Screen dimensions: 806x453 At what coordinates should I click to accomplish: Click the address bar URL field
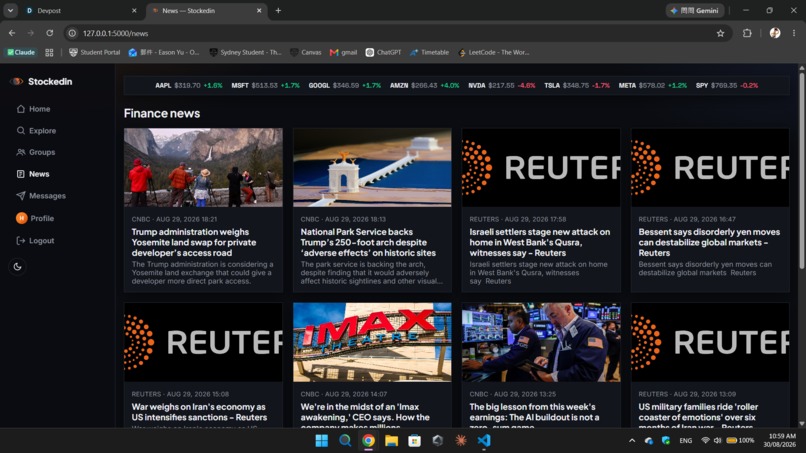(x=396, y=33)
